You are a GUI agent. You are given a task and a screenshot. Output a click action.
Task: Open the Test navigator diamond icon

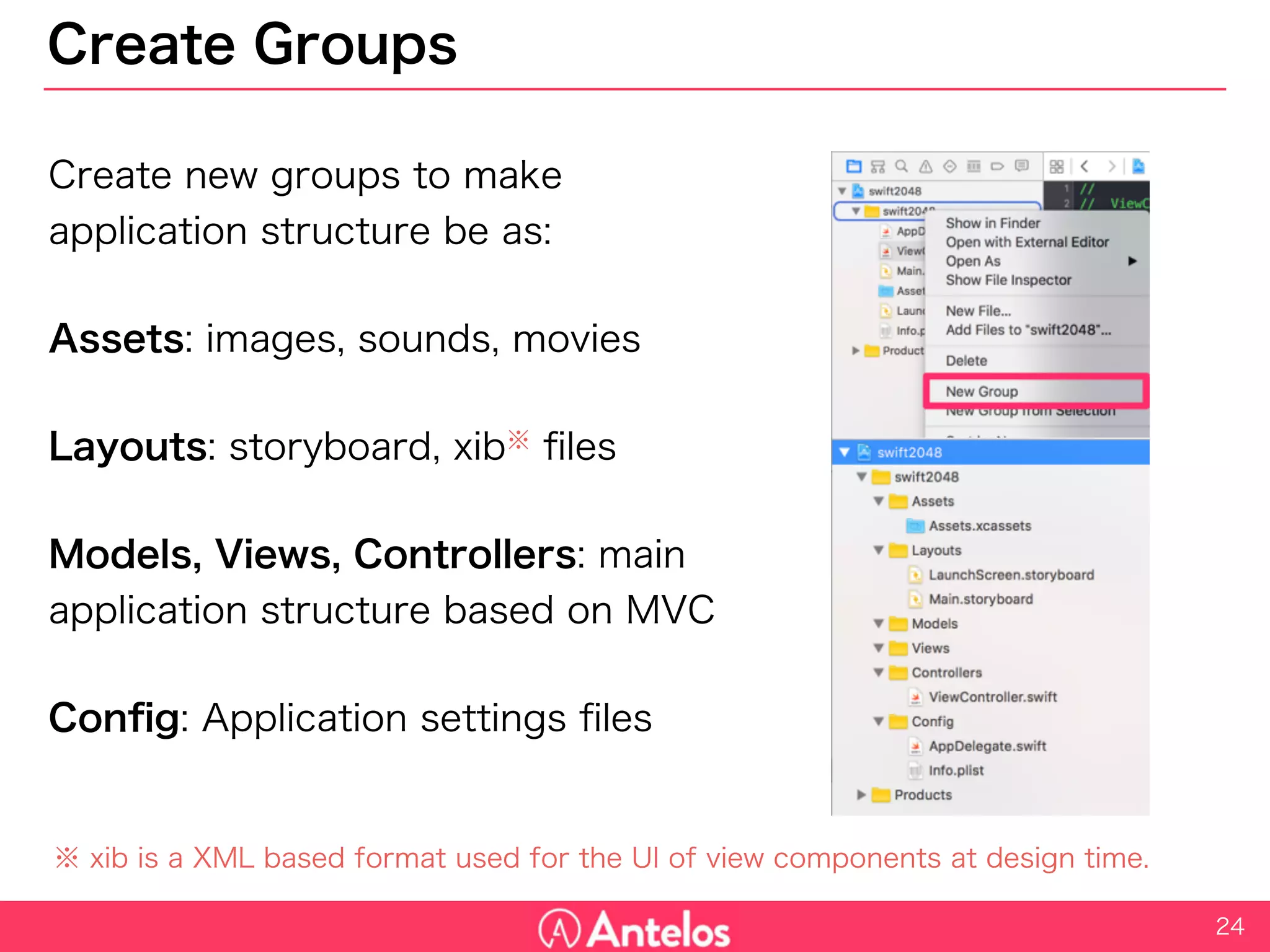pyautogui.click(x=949, y=166)
